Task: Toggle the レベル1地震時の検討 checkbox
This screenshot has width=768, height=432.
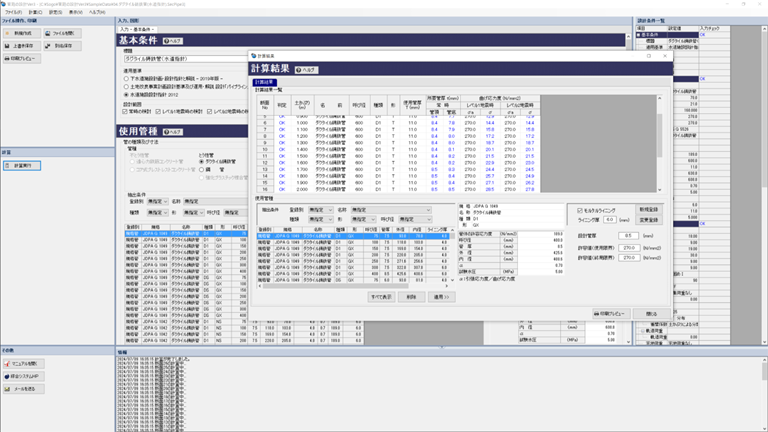Action: click(158, 112)
